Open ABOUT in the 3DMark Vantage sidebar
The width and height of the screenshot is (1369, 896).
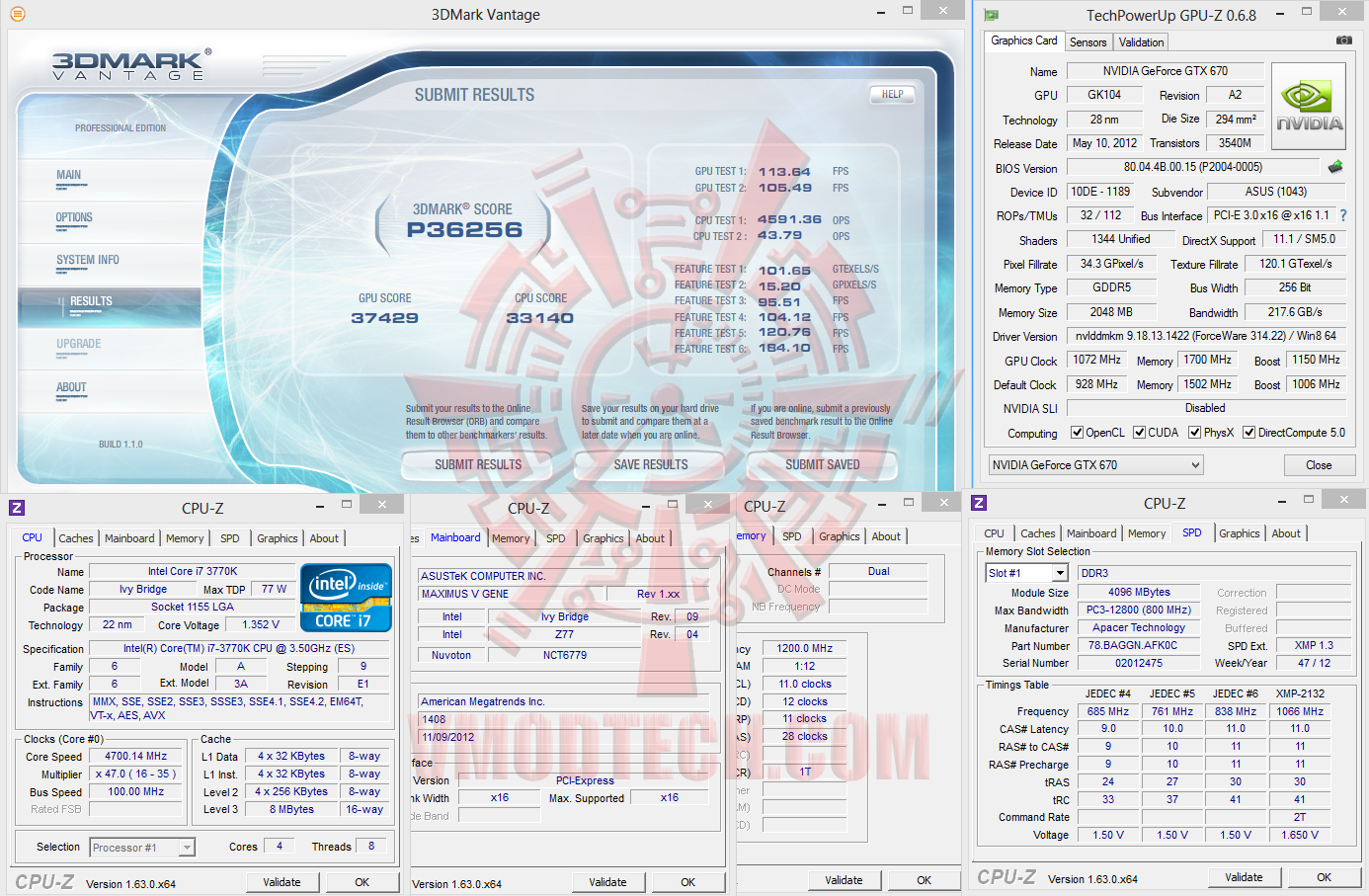[71, 387]
